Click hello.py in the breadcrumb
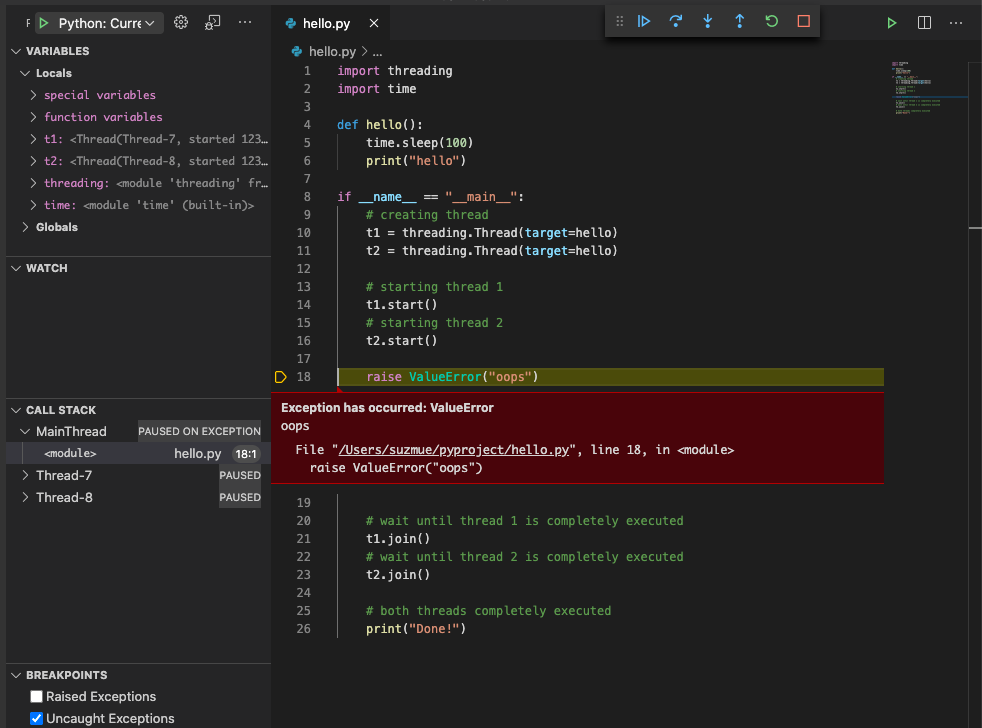 point(332,51)
